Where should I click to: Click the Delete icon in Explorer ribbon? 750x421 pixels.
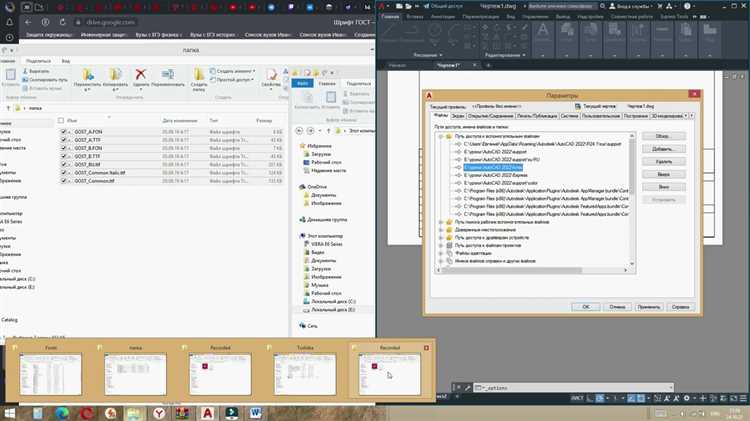[x=141, y=73]
